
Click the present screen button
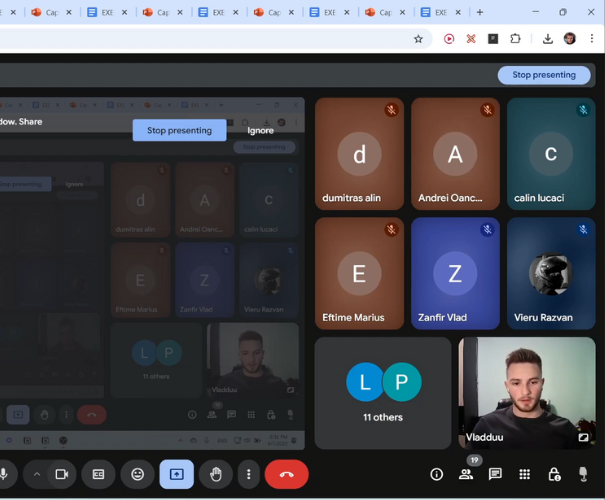click(177, 474)
